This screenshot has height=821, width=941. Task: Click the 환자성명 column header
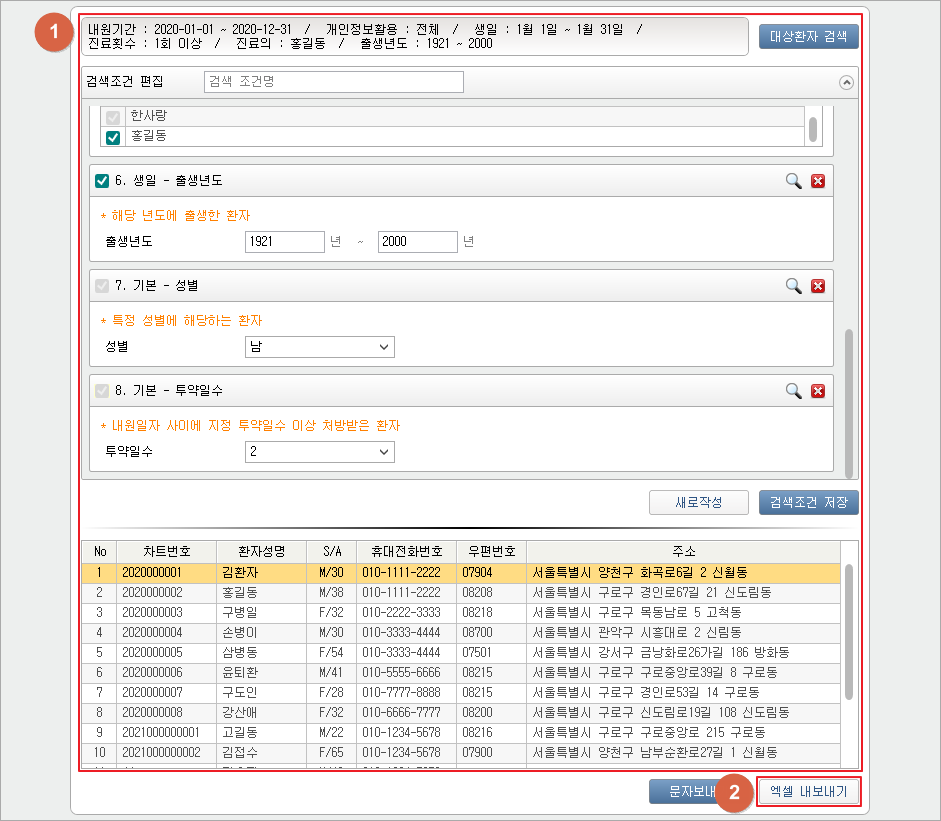pyautogui.click(x=255, y=551)
